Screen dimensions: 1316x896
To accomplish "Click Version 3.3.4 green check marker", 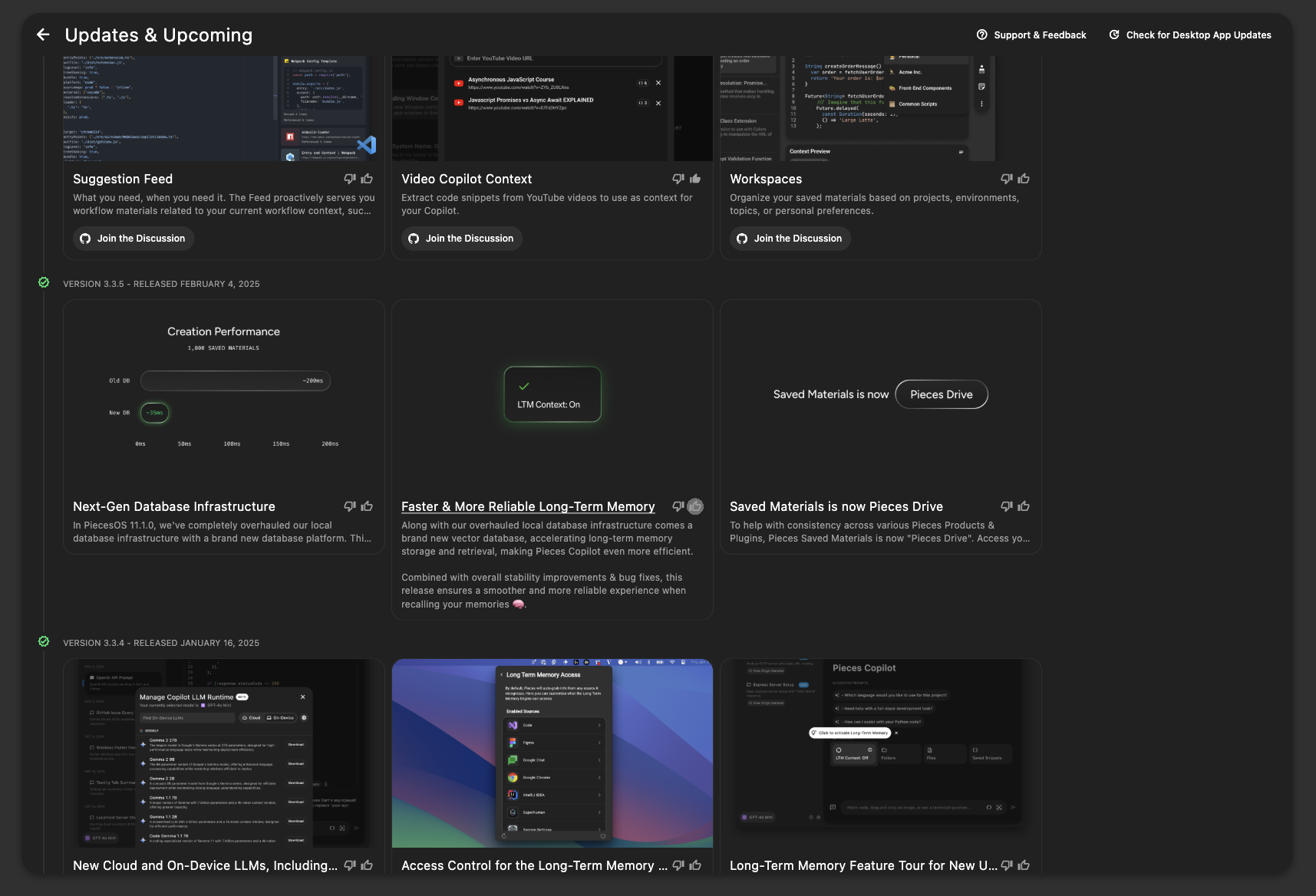I will click(44, 641).
